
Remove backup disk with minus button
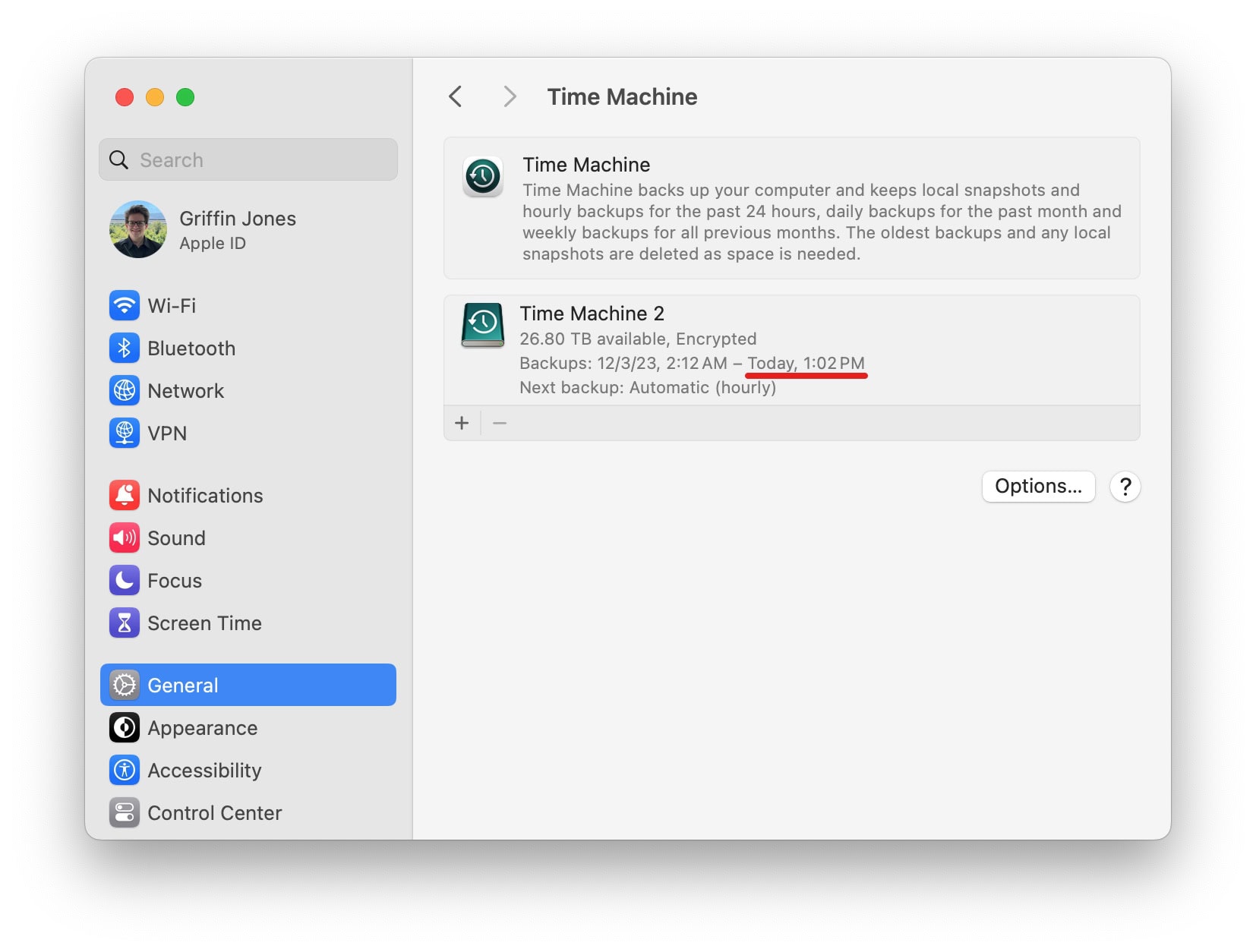tap(500, 424)
